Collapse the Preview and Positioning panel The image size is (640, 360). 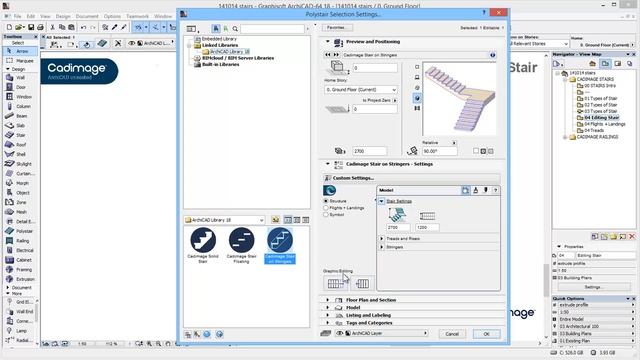click(x=327, y=42)
